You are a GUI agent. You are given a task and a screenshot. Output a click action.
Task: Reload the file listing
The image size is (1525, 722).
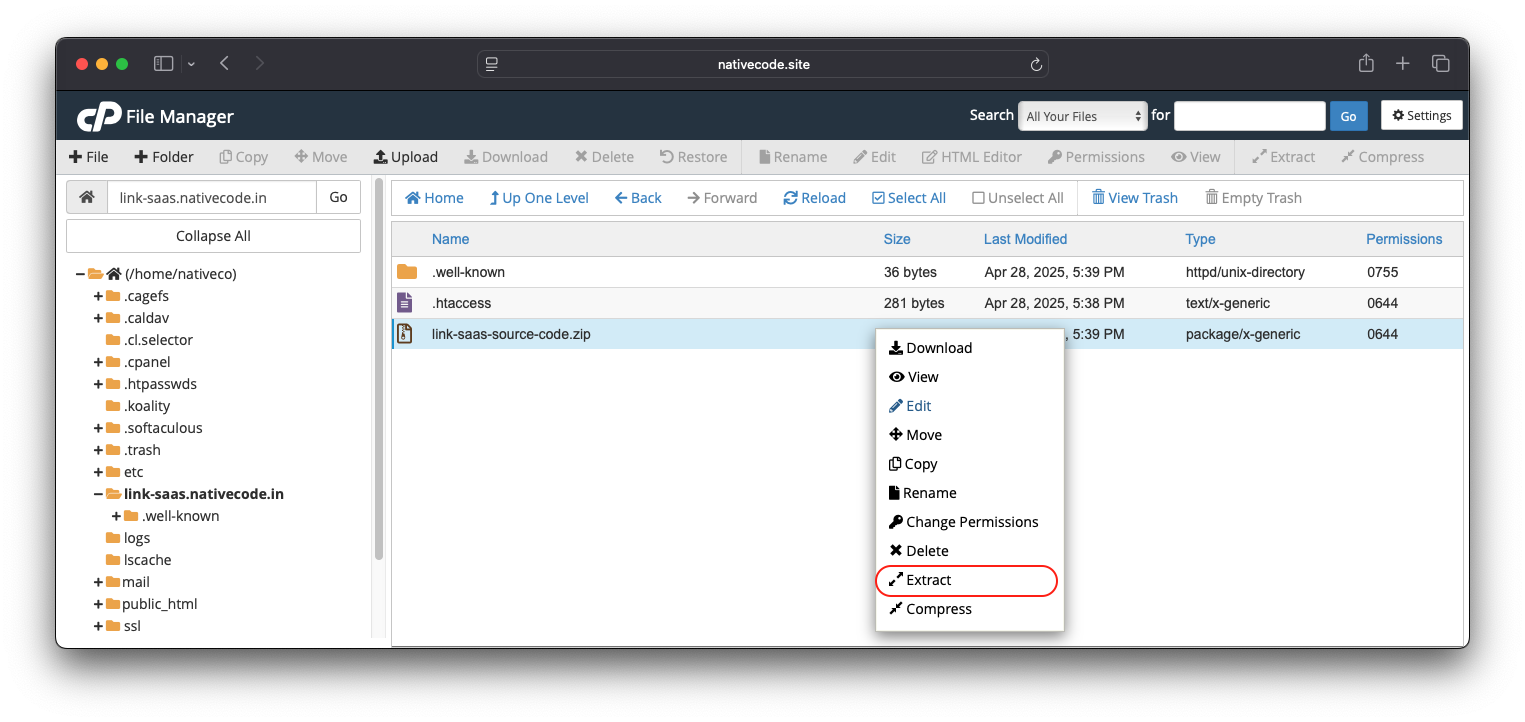point(814,198)
